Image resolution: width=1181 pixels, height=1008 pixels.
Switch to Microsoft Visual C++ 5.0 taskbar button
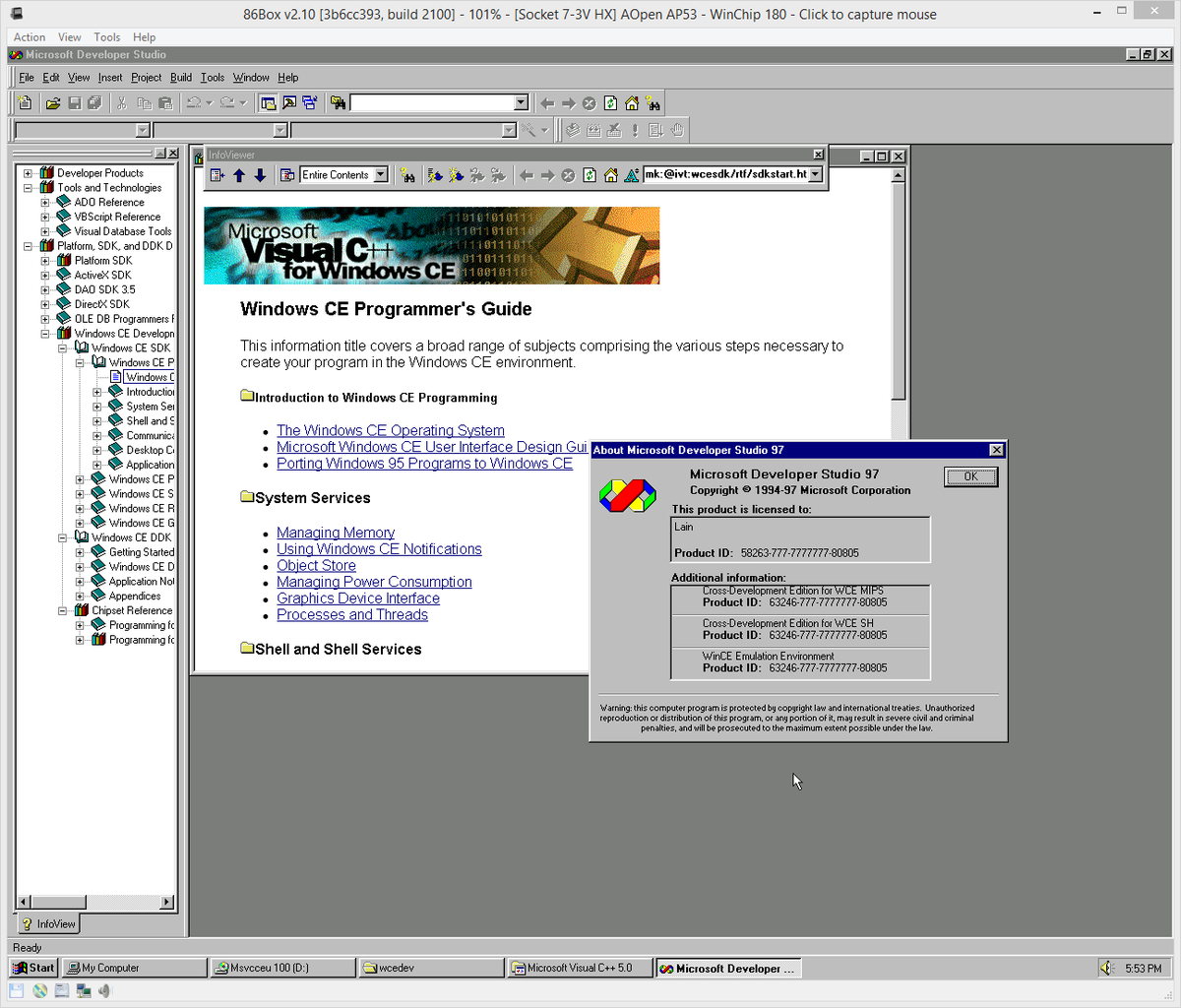pyautogui.click(x=581, y=968)
